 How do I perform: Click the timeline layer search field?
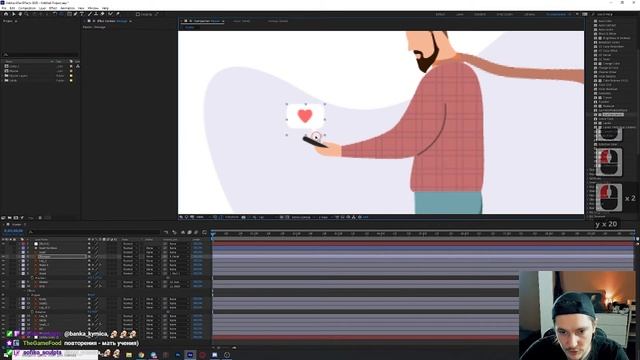pyautogui.click(x=94, y=232)
